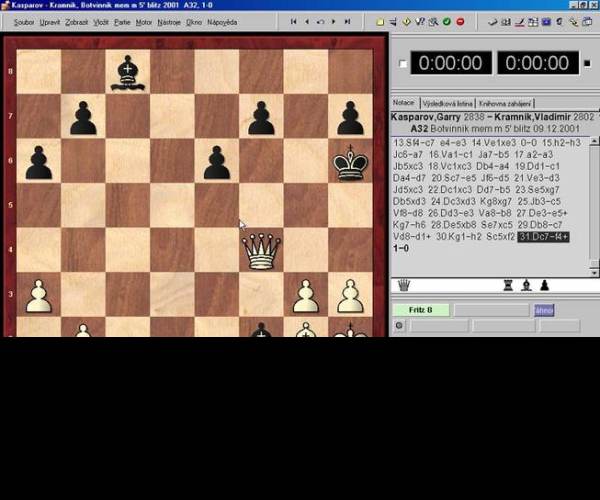This screenshot has width=600, height=500.
Task: Open the Soubor menu
Action: pyautogui.click(x=24, y=22)
